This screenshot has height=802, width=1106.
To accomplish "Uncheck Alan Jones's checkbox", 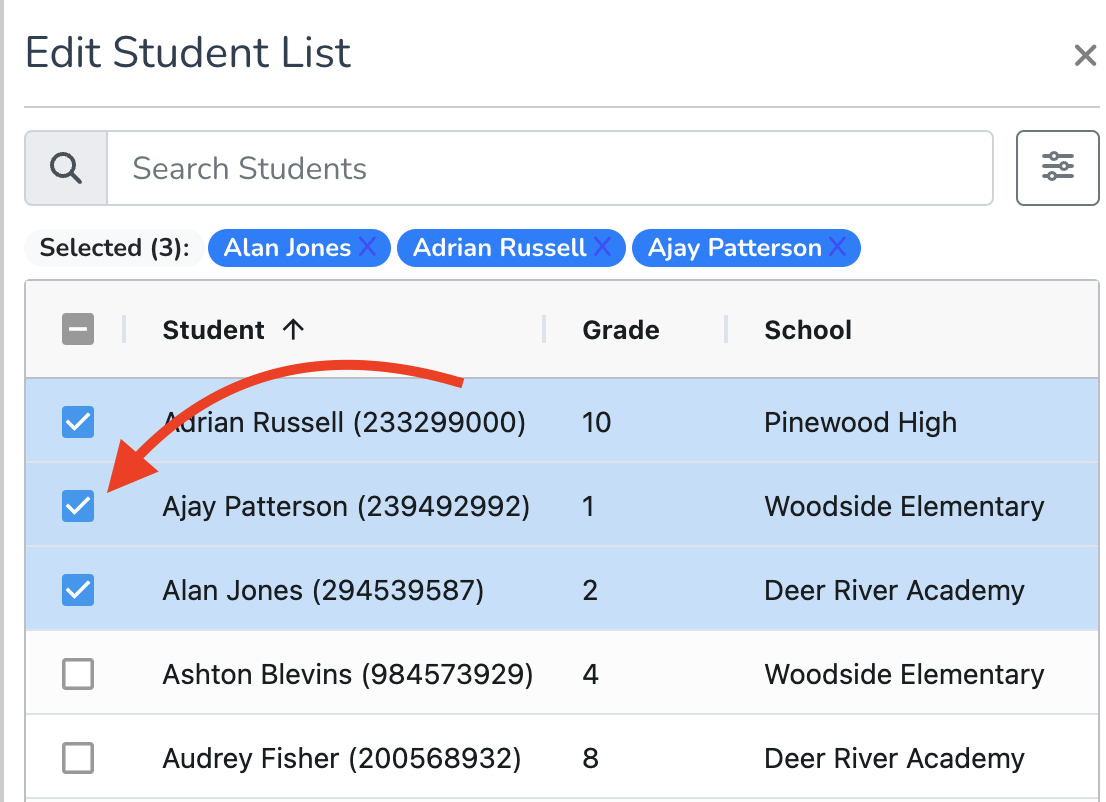I will 78,590.
